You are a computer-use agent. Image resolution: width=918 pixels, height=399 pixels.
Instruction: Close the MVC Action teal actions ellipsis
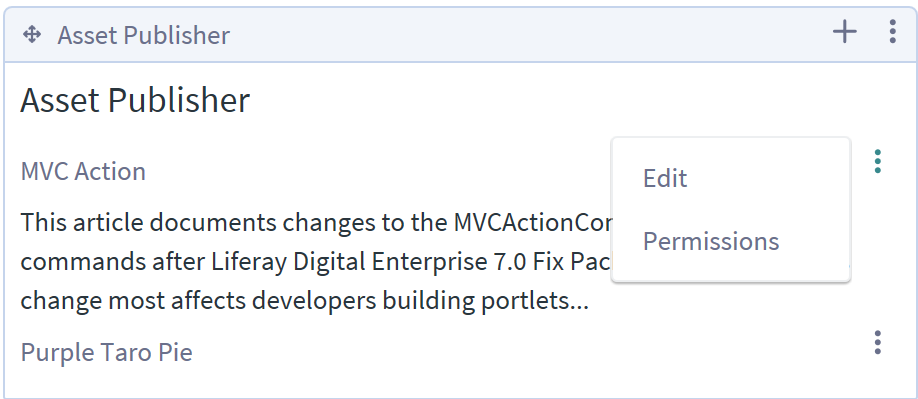[878, 161]
